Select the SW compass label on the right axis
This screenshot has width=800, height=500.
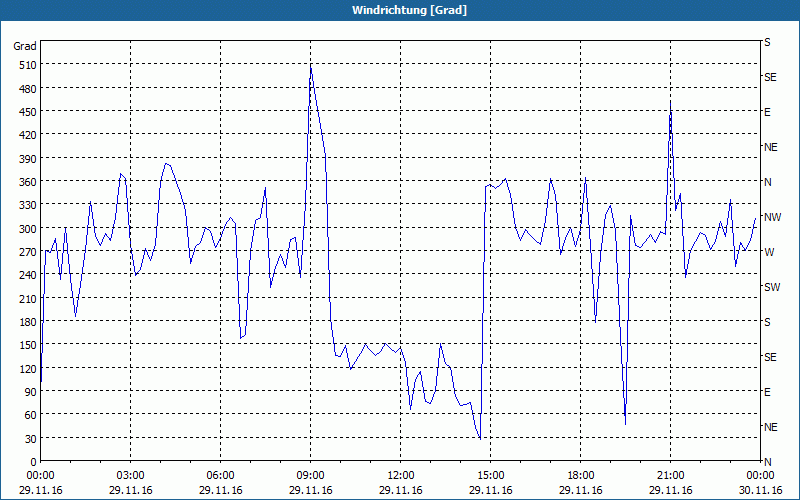pos(772,287)
